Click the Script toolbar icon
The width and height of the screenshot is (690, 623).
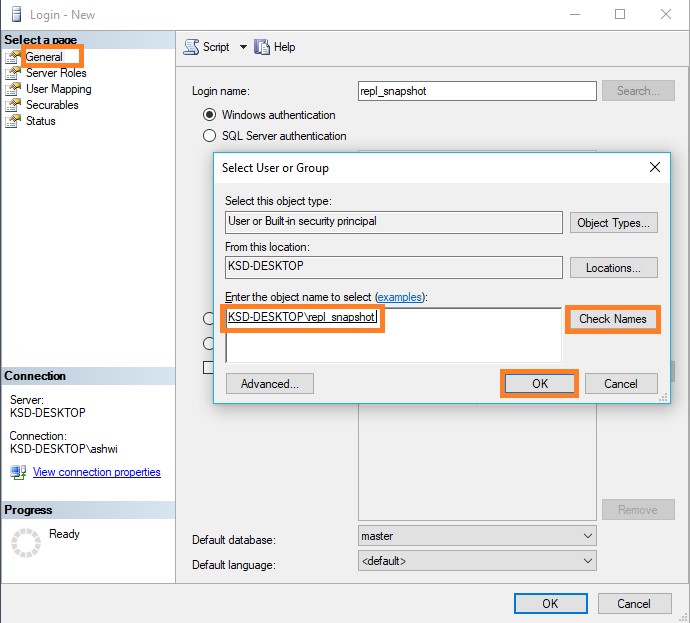(191, 47)
